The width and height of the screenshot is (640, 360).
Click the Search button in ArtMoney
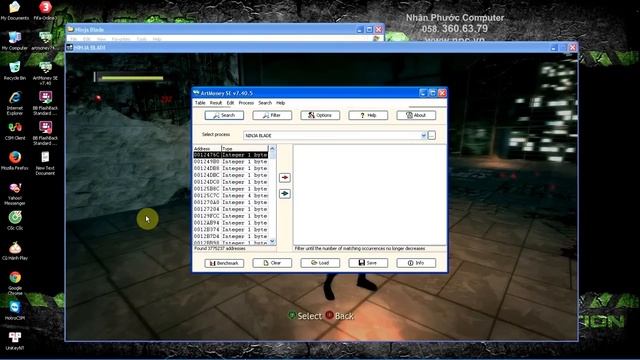[224, 116]
